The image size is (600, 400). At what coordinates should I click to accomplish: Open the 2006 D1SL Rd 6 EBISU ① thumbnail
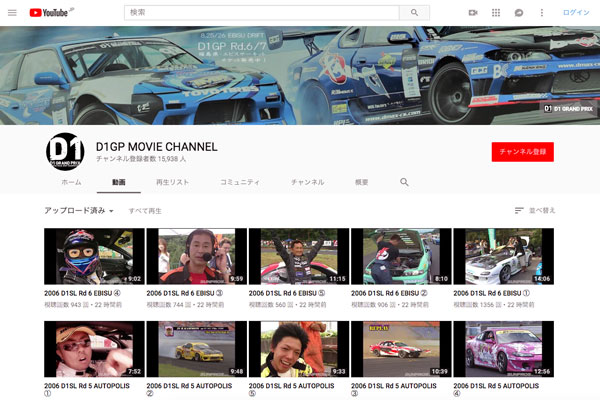tap(503, 256)
